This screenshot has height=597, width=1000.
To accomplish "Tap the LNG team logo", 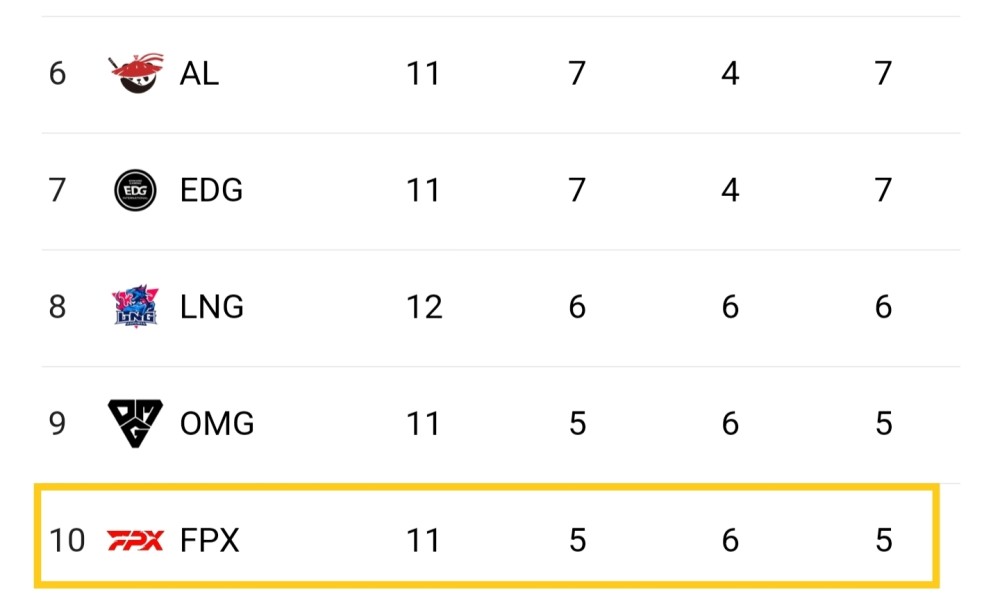I will point(135,306).
